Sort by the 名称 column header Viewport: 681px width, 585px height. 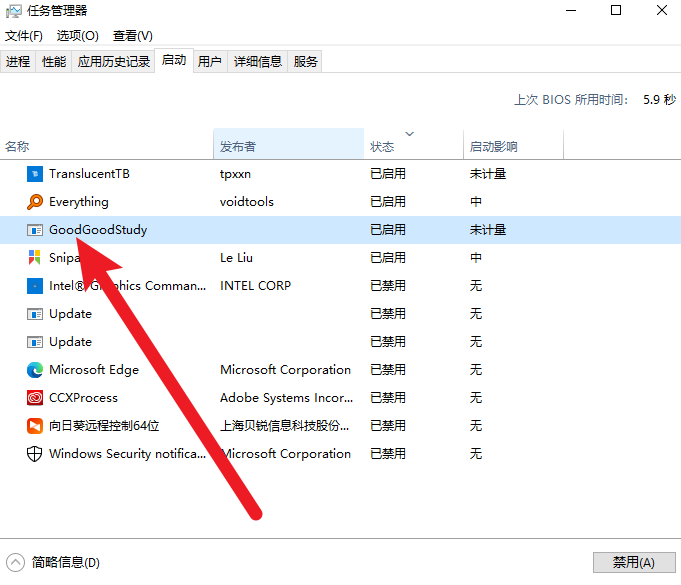[x=107, y=144]
